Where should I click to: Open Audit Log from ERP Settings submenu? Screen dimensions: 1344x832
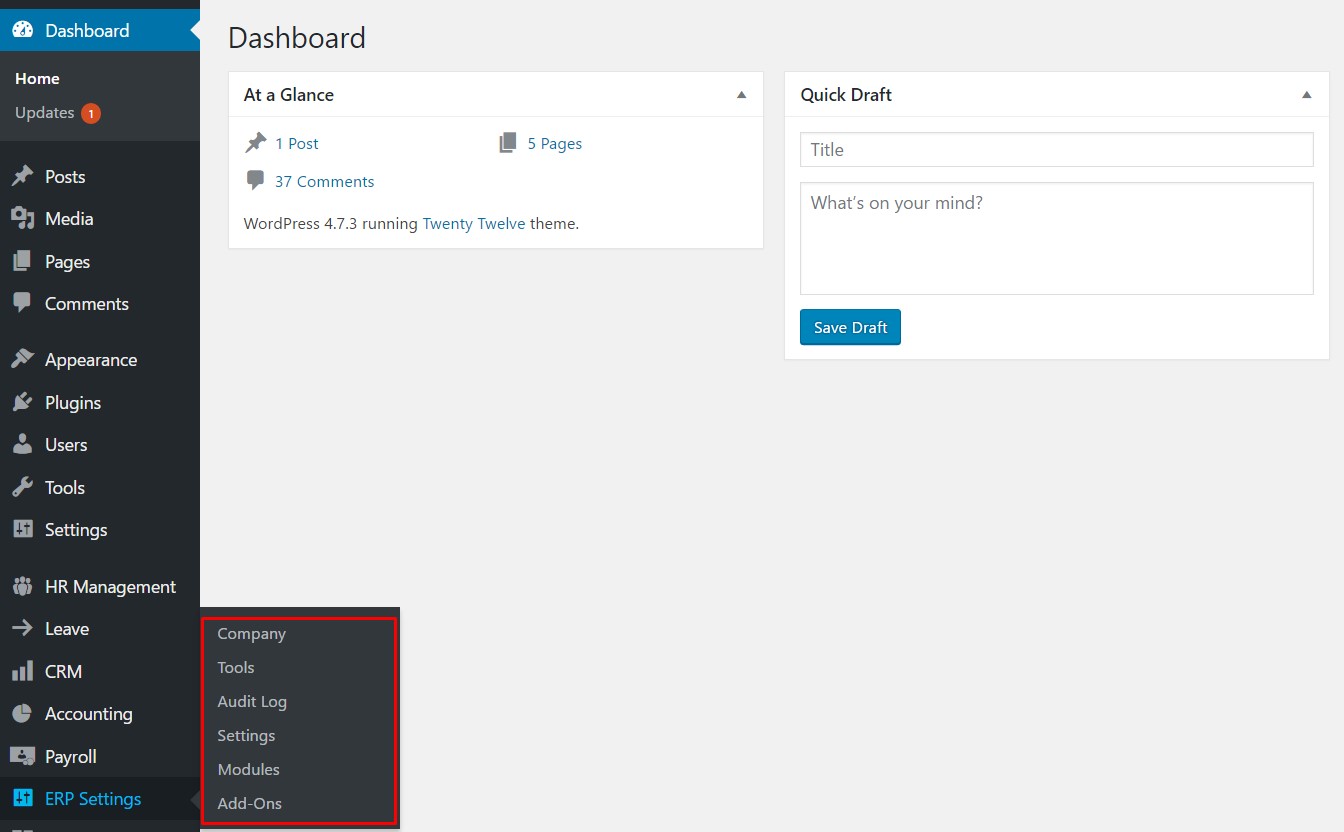click(x=252, y=702)
